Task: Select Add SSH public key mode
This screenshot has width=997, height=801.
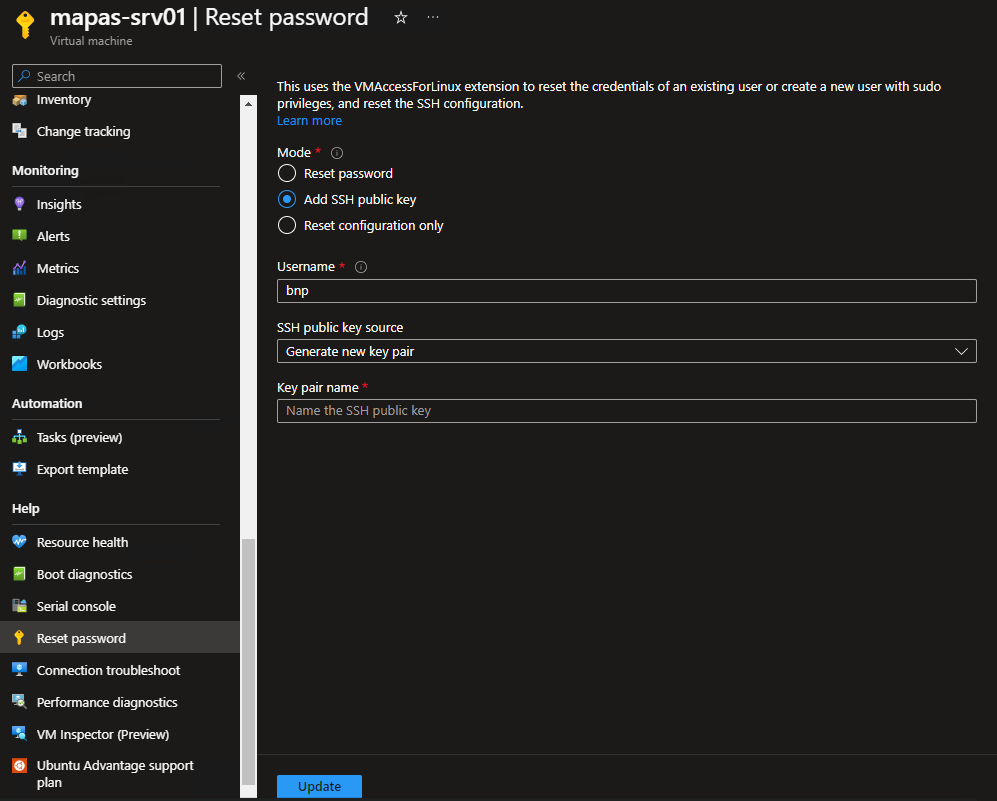Action: tap(286, 199)
